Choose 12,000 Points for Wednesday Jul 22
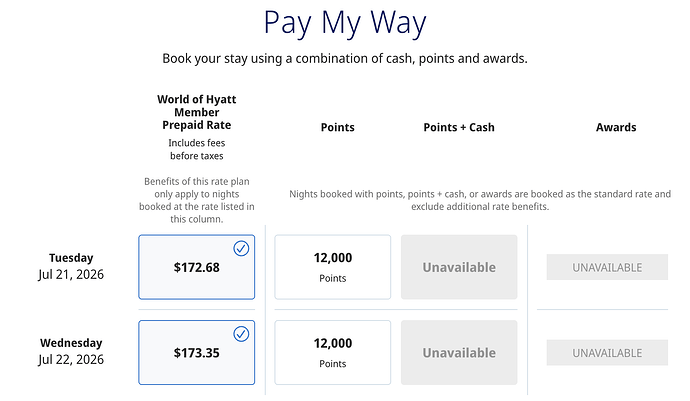 tap(332, 352)
